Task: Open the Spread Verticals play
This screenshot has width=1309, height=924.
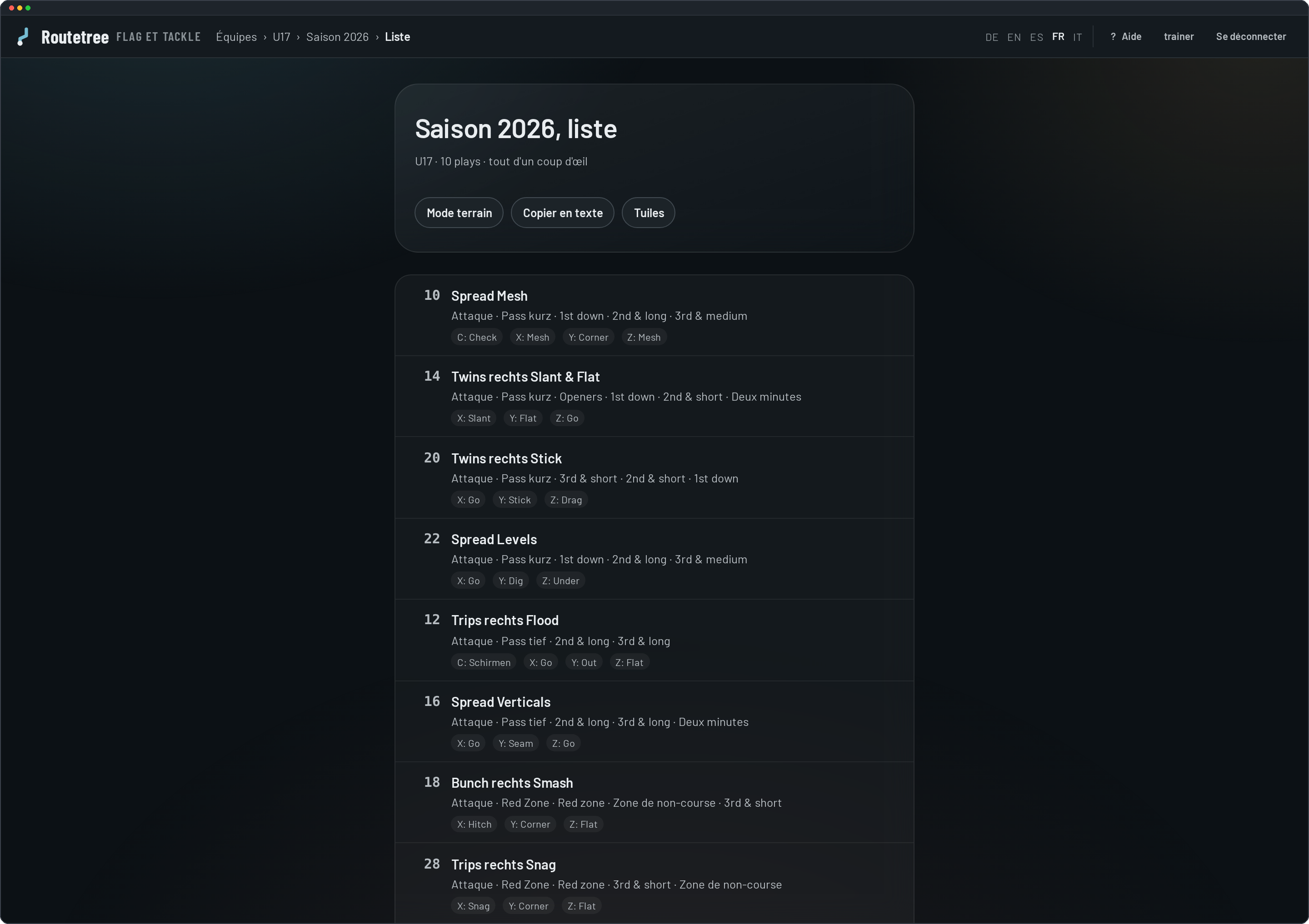Action: point(654,722)
